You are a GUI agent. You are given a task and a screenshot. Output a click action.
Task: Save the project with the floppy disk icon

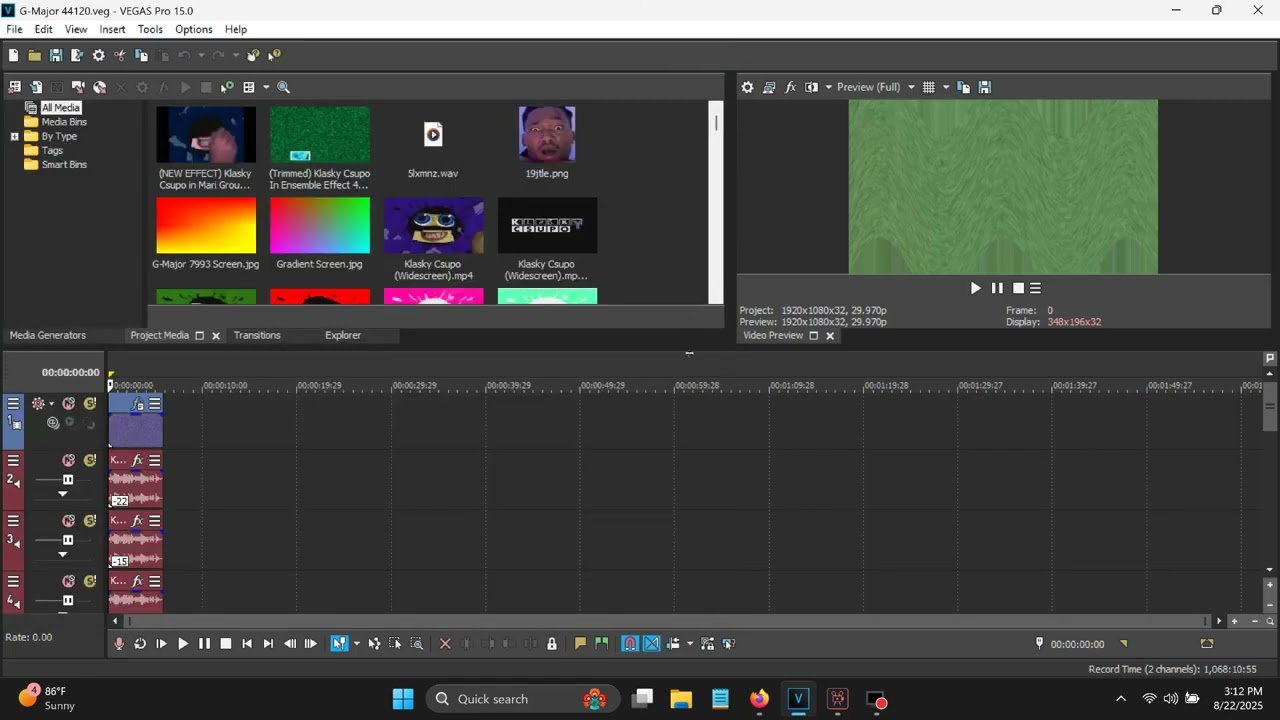coord(55,56)
